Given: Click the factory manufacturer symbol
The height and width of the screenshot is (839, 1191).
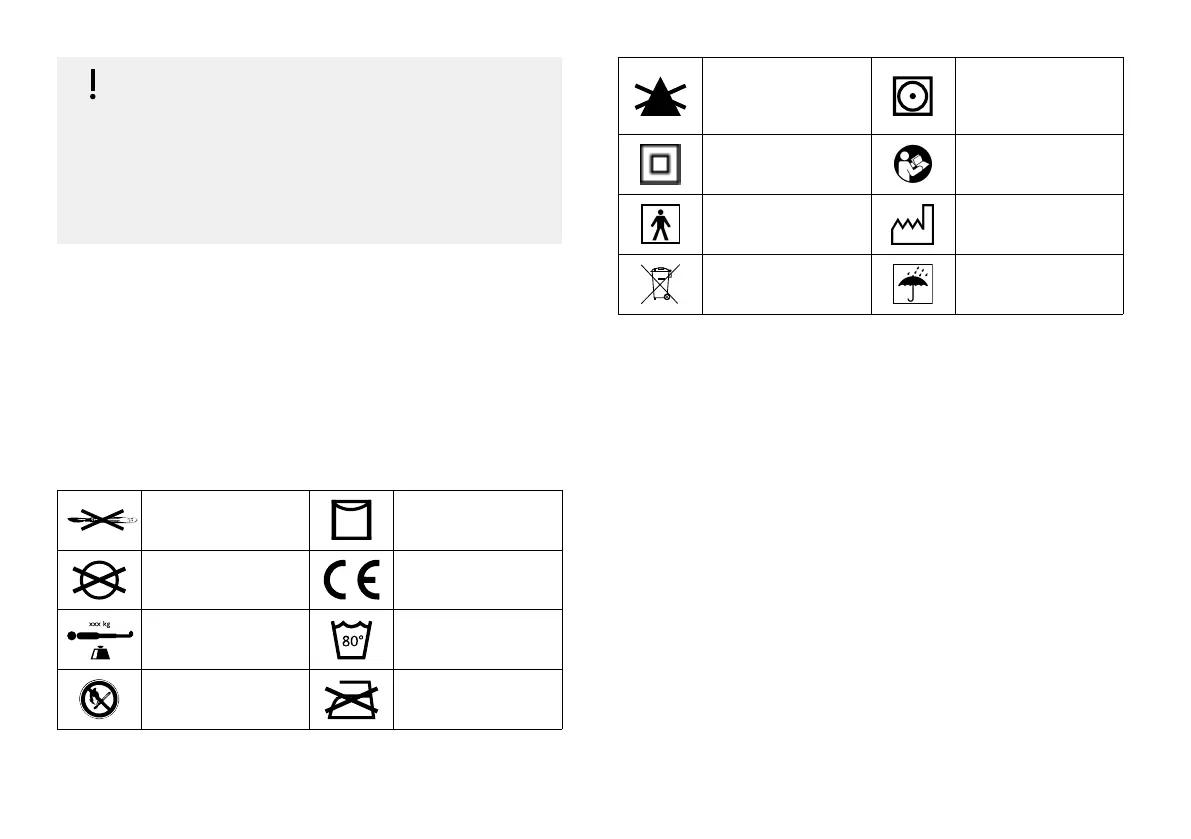Looking at the screenshot, I should tap(913, 226).
